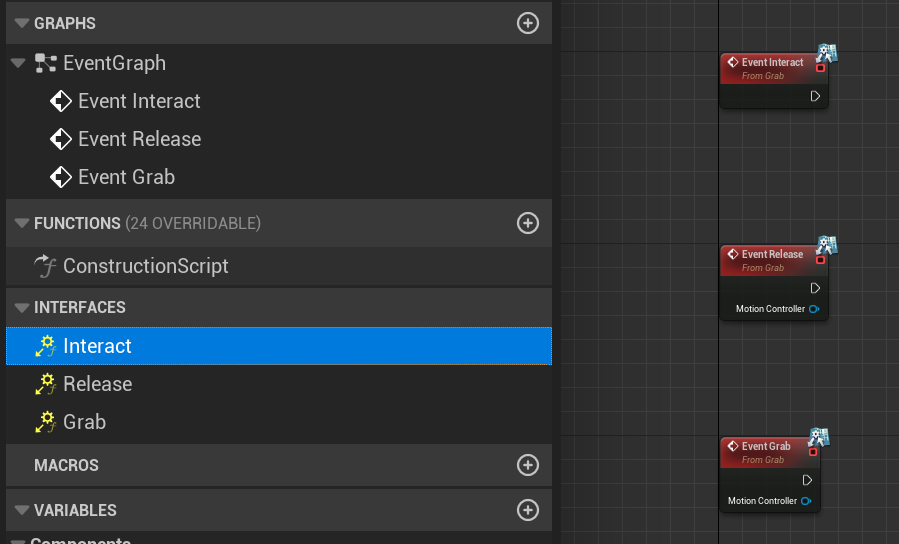This screenshot has width=899, height=544.
Task: Click the Event Grab node's red delegate pin
Action: click(x=813, y=452)
